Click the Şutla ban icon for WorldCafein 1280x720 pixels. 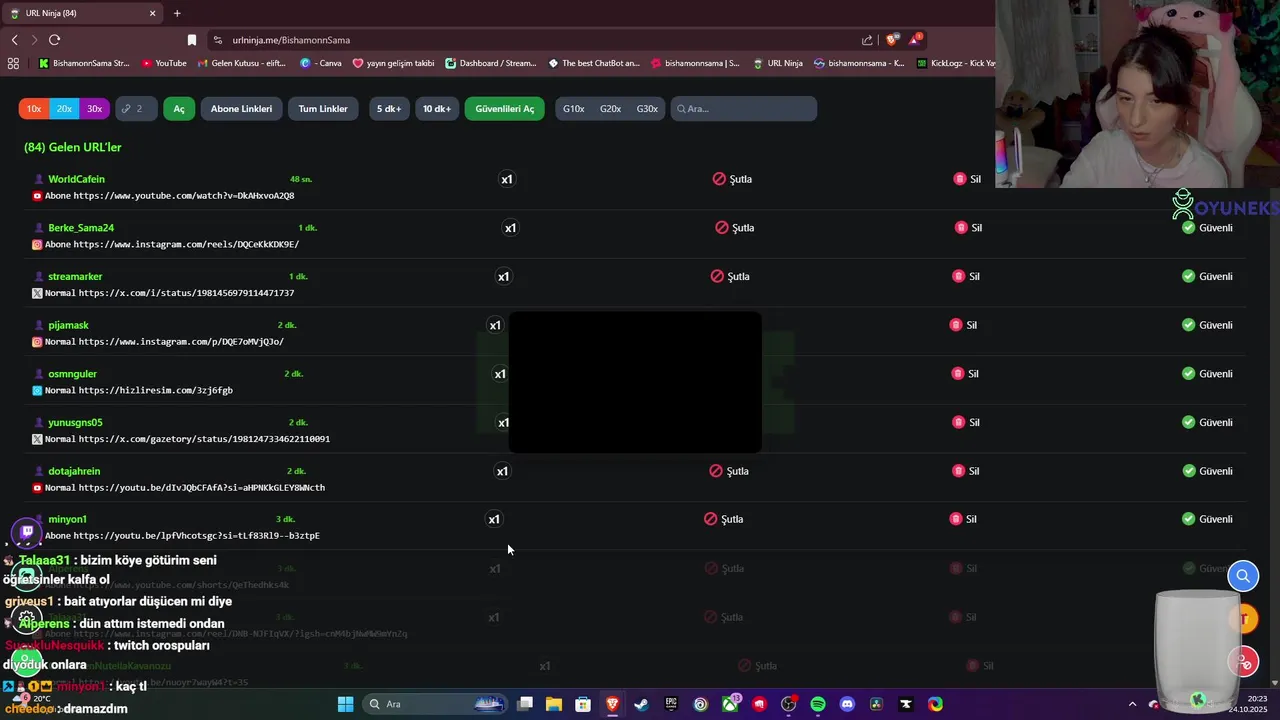719,179
